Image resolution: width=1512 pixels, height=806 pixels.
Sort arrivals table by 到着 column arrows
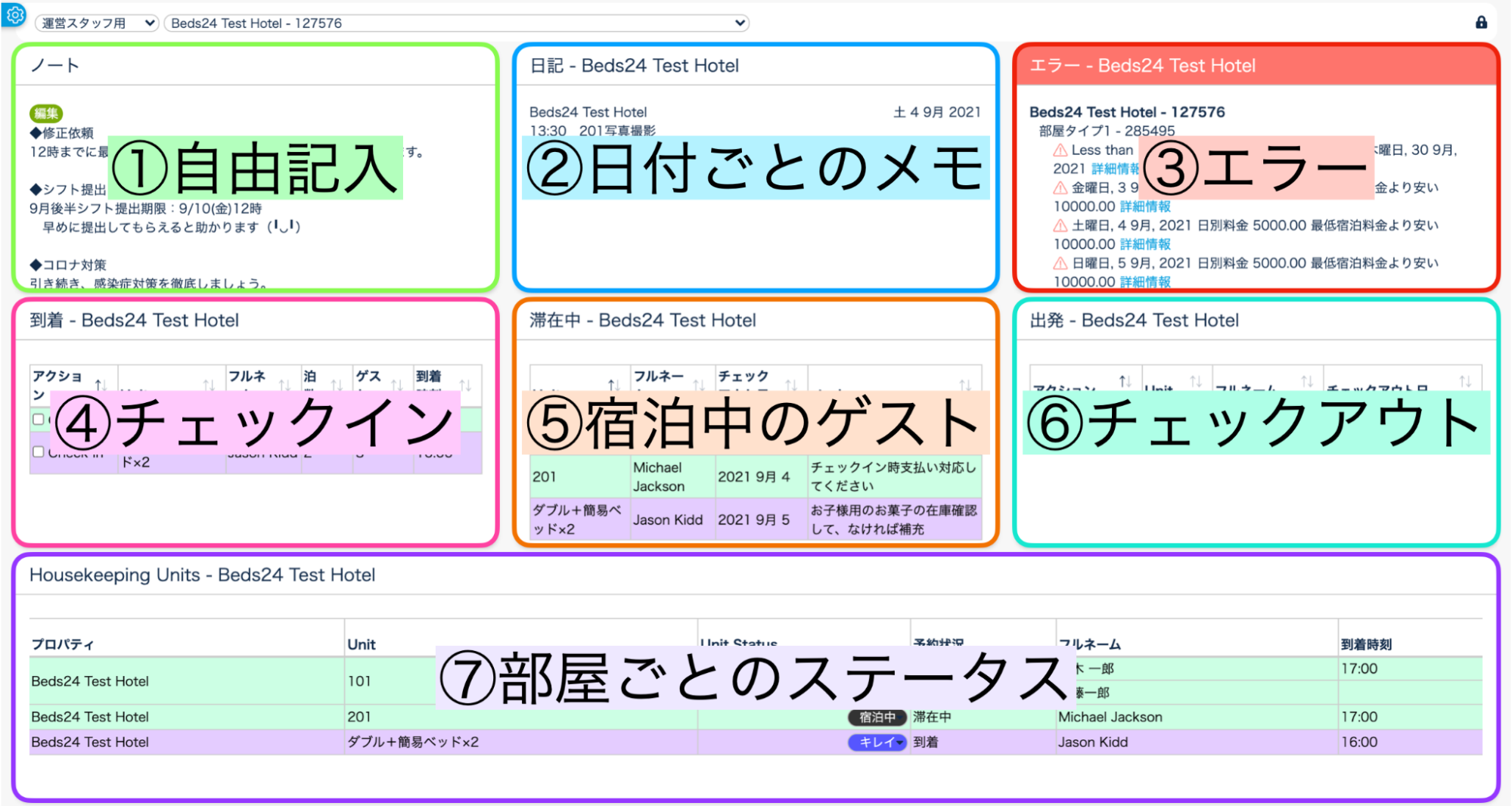click(465, 384)
